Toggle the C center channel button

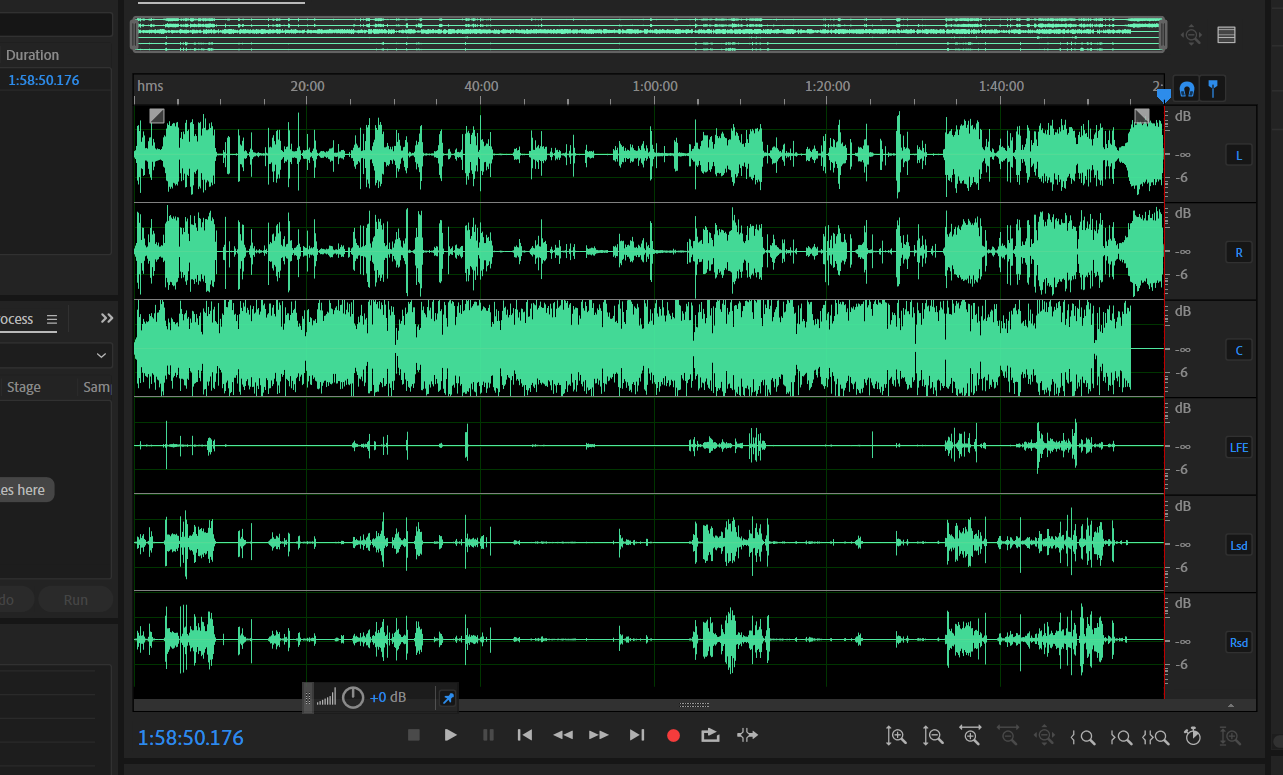pos(1239,350)
